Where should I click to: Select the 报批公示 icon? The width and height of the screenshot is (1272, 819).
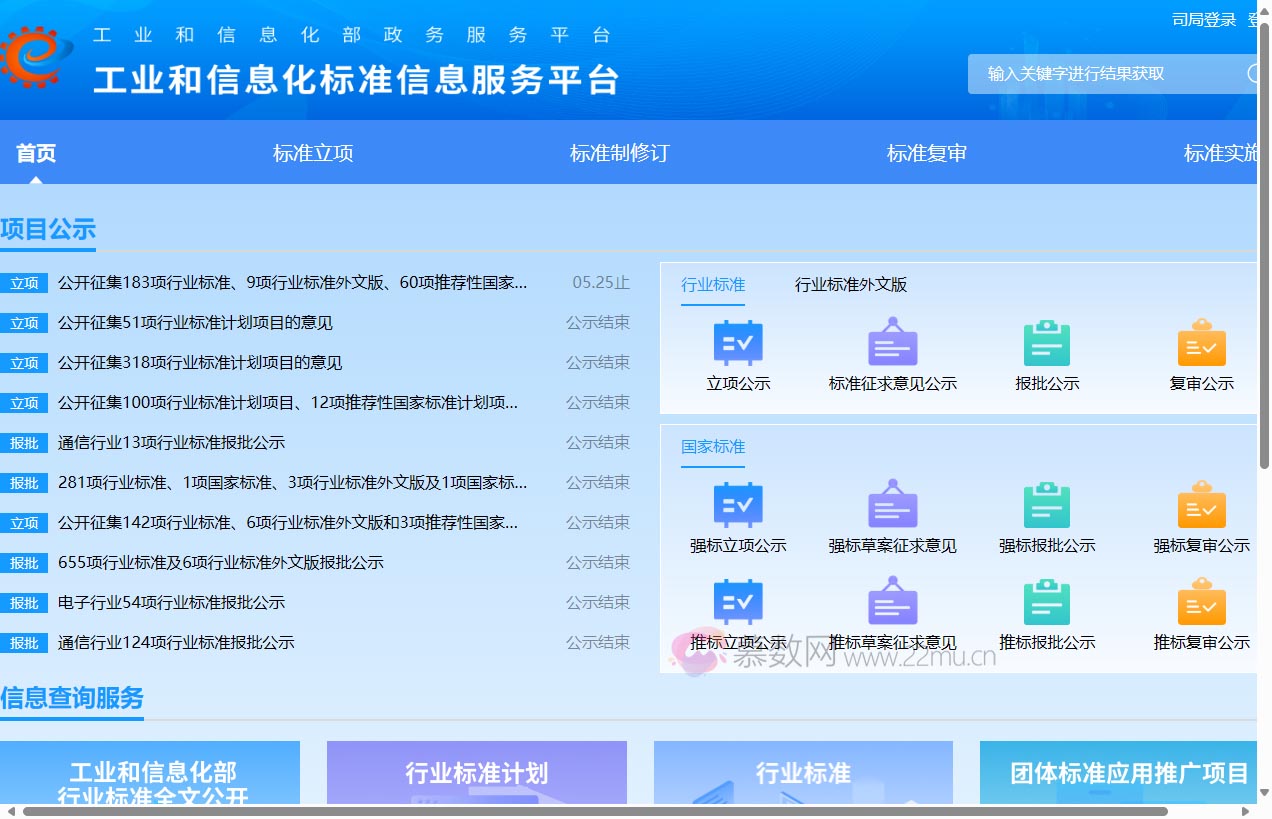(1046, 340)
